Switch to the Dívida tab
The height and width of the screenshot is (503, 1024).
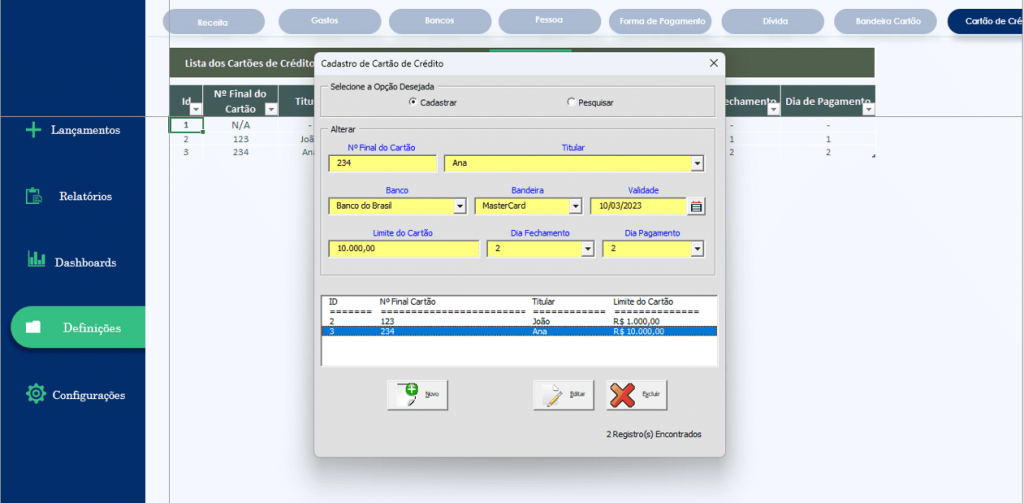click(773, 21)
